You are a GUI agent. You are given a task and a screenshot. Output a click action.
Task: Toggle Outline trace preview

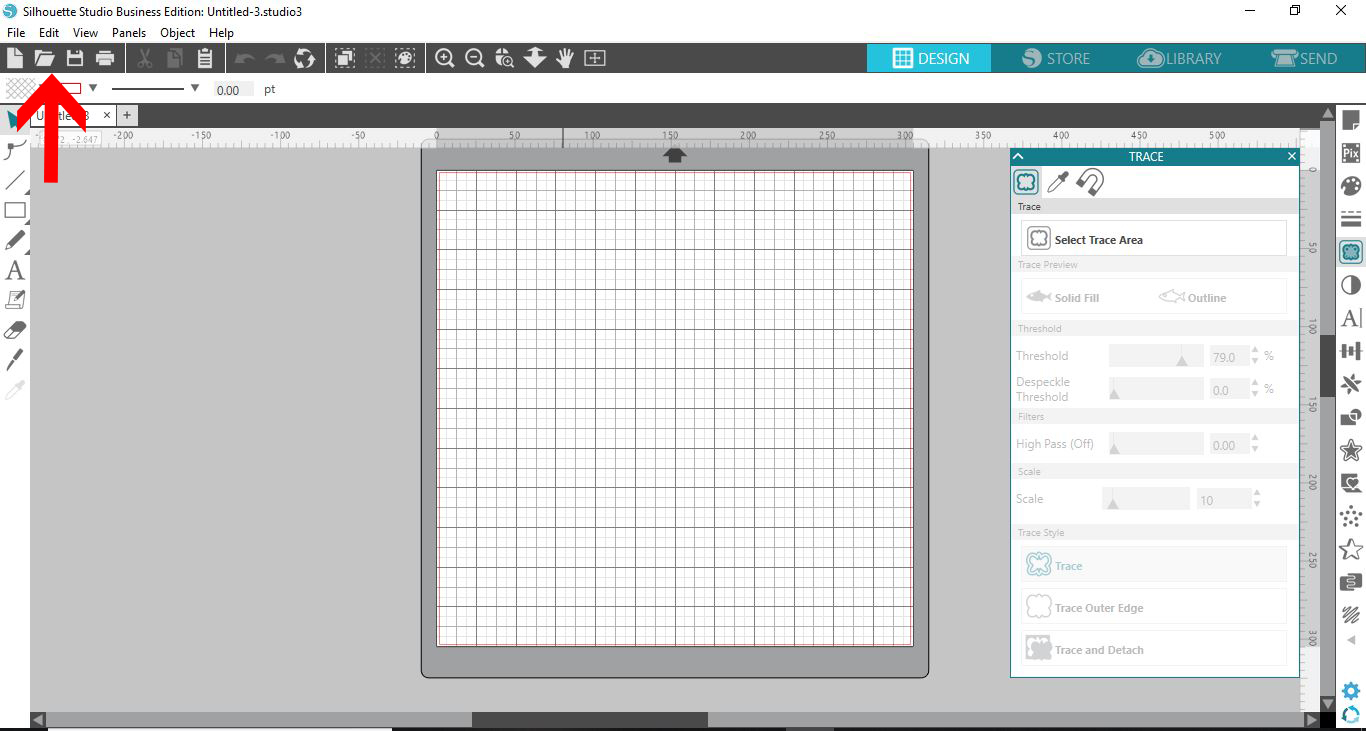click(1192, 298)
